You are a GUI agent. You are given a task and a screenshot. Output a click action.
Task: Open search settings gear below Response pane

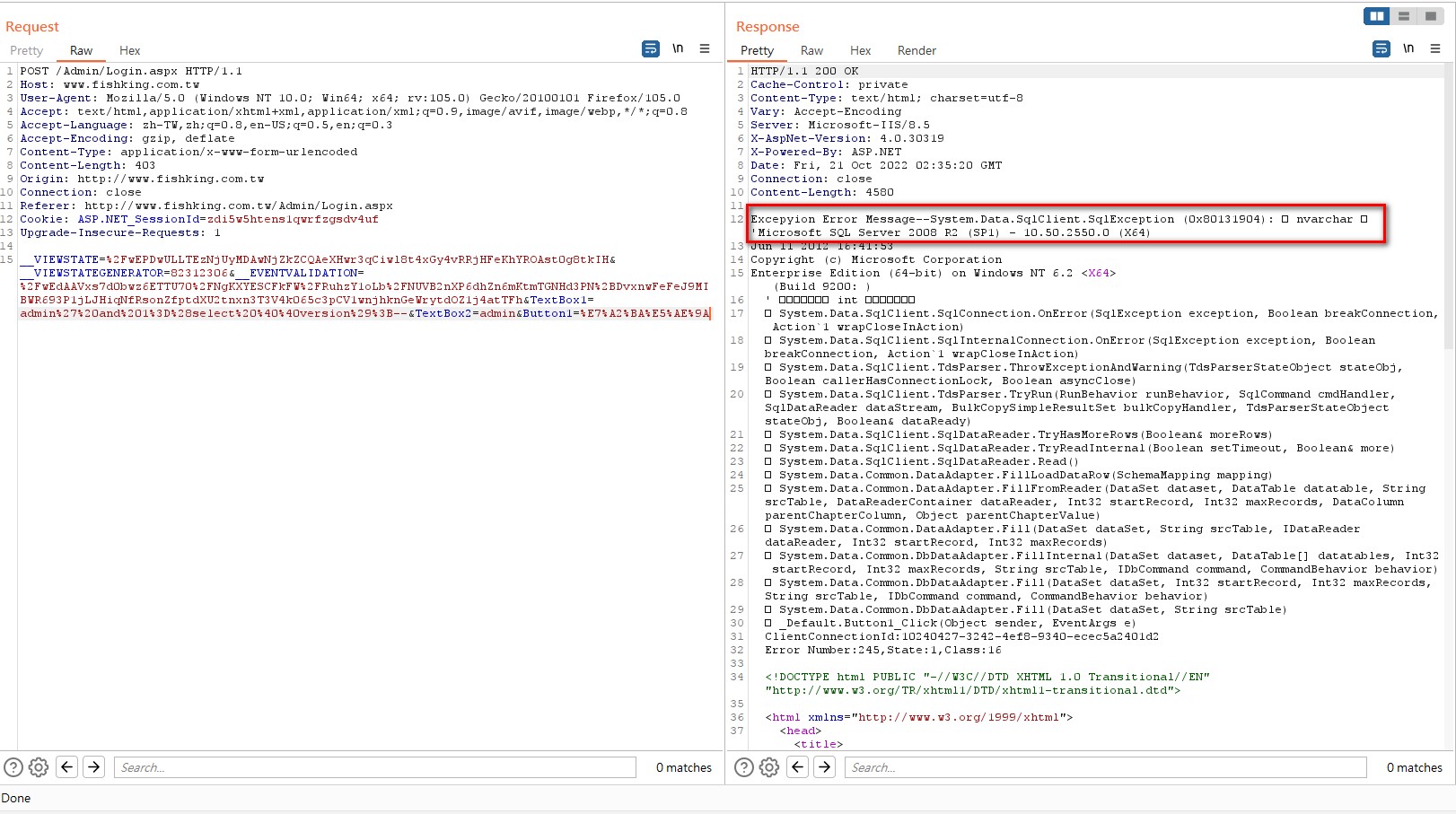coord(769,767)
